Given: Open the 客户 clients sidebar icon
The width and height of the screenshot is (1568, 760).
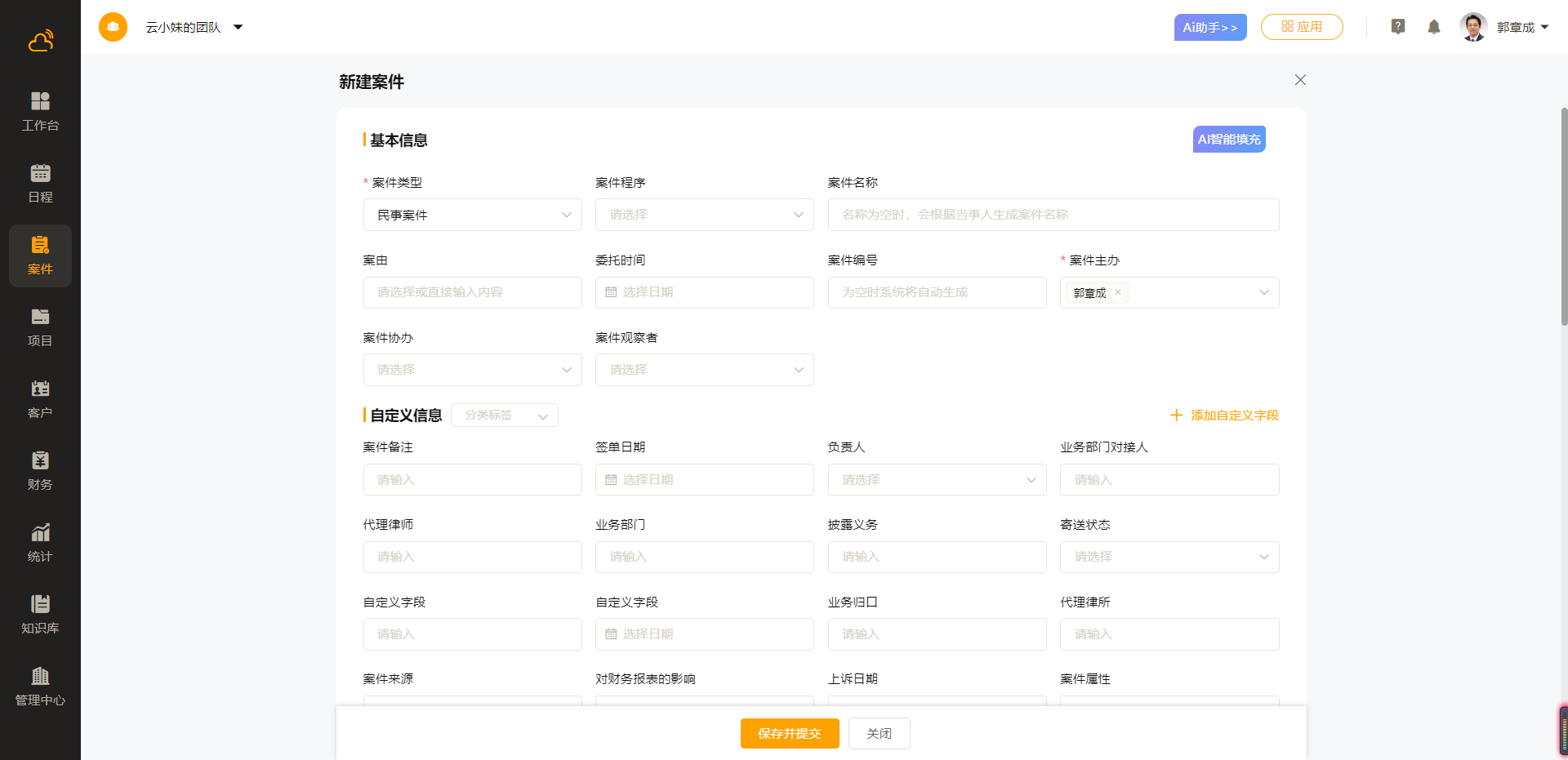Looking at the screenshot, I should click(40, 398).
